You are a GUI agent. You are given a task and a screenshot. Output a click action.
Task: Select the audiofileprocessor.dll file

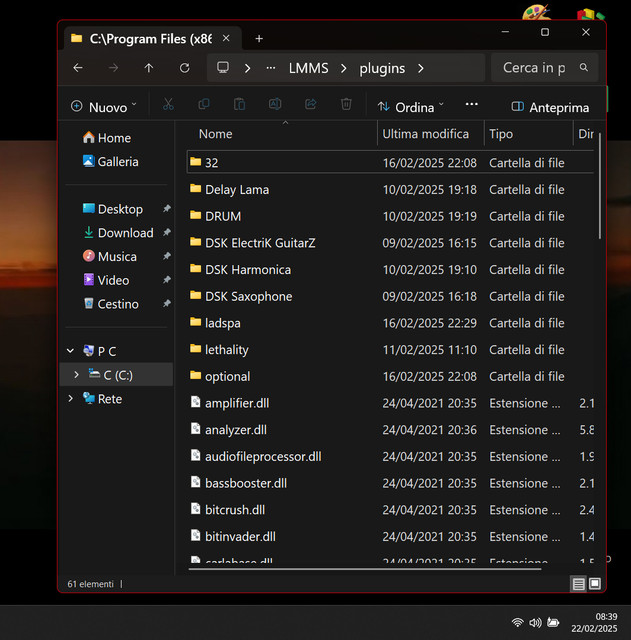click(x=390, y=456)
